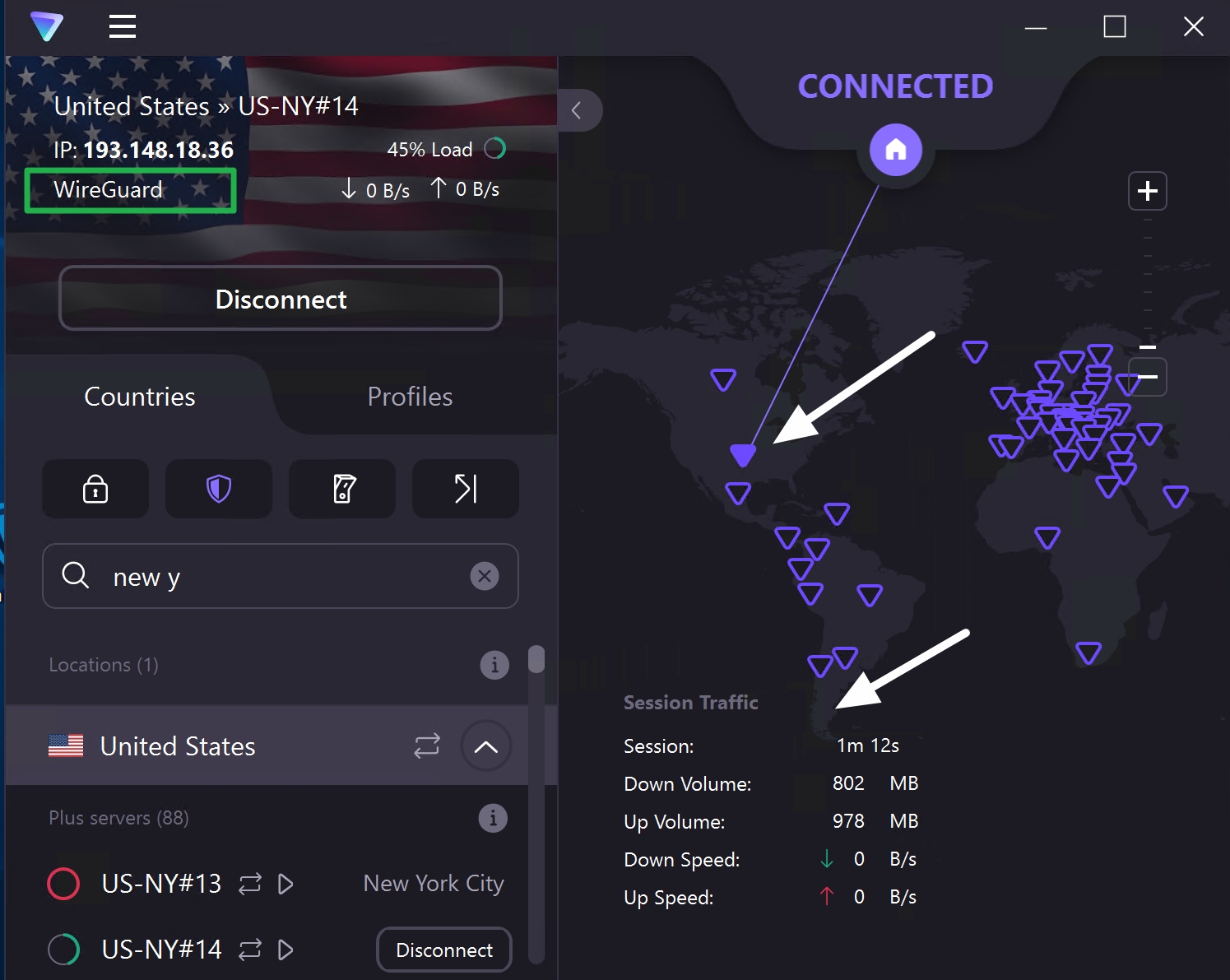Show Plus servers info tooltip

(493, 818)
